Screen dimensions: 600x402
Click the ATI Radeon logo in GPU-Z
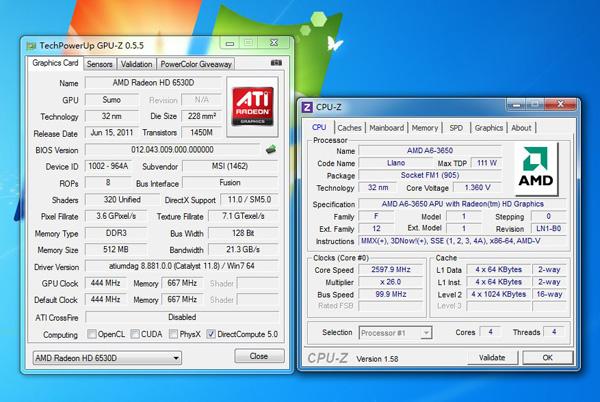[253, 106]
